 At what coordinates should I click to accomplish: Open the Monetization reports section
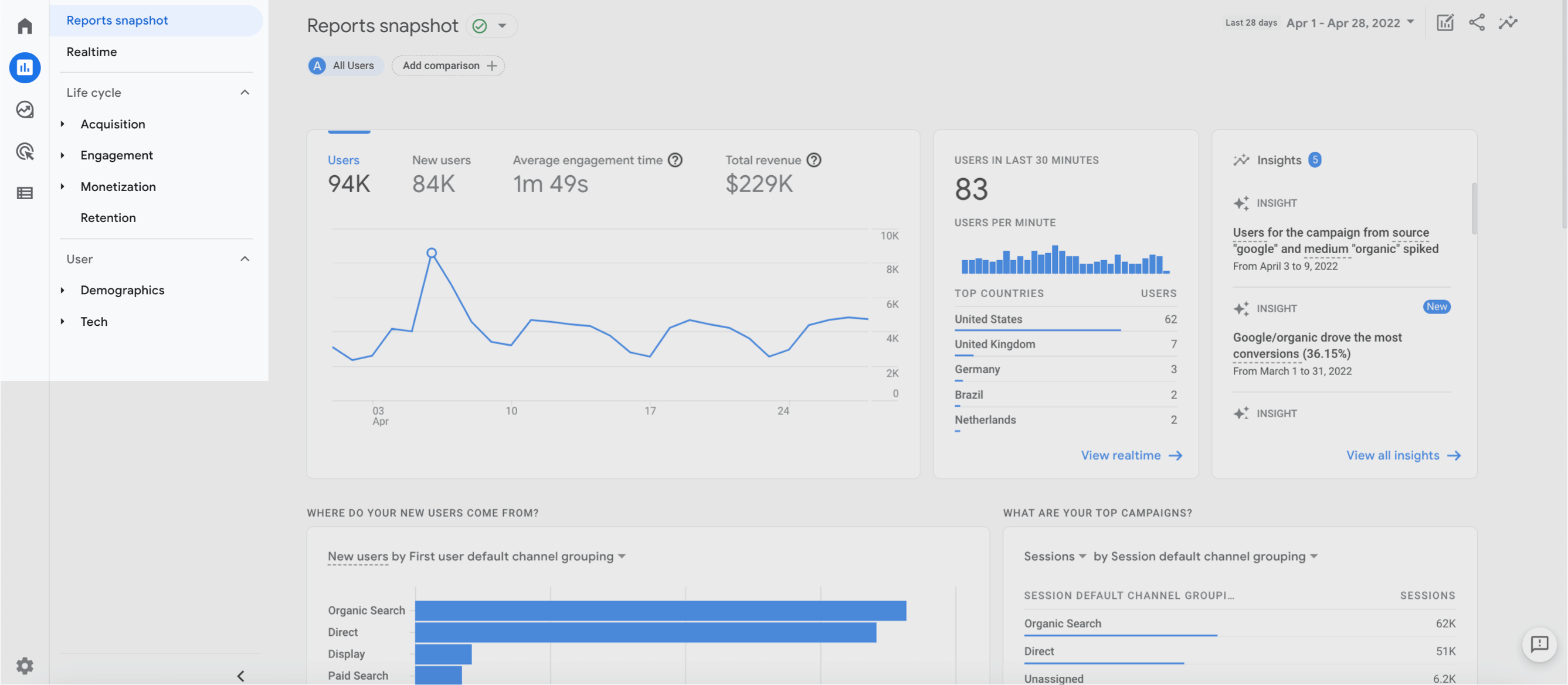coord(117,186)
